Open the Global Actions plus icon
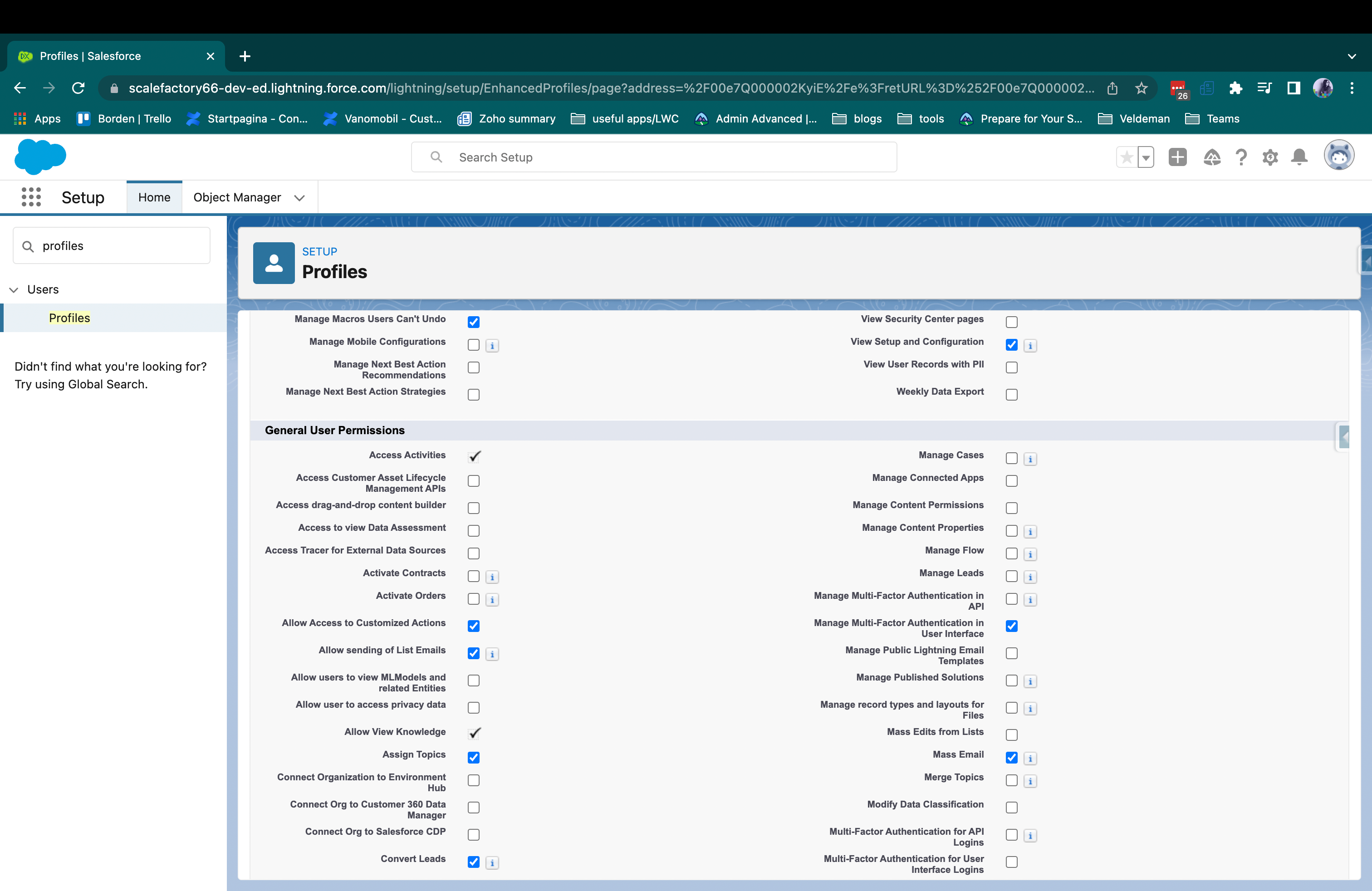 click(1178, 157)
